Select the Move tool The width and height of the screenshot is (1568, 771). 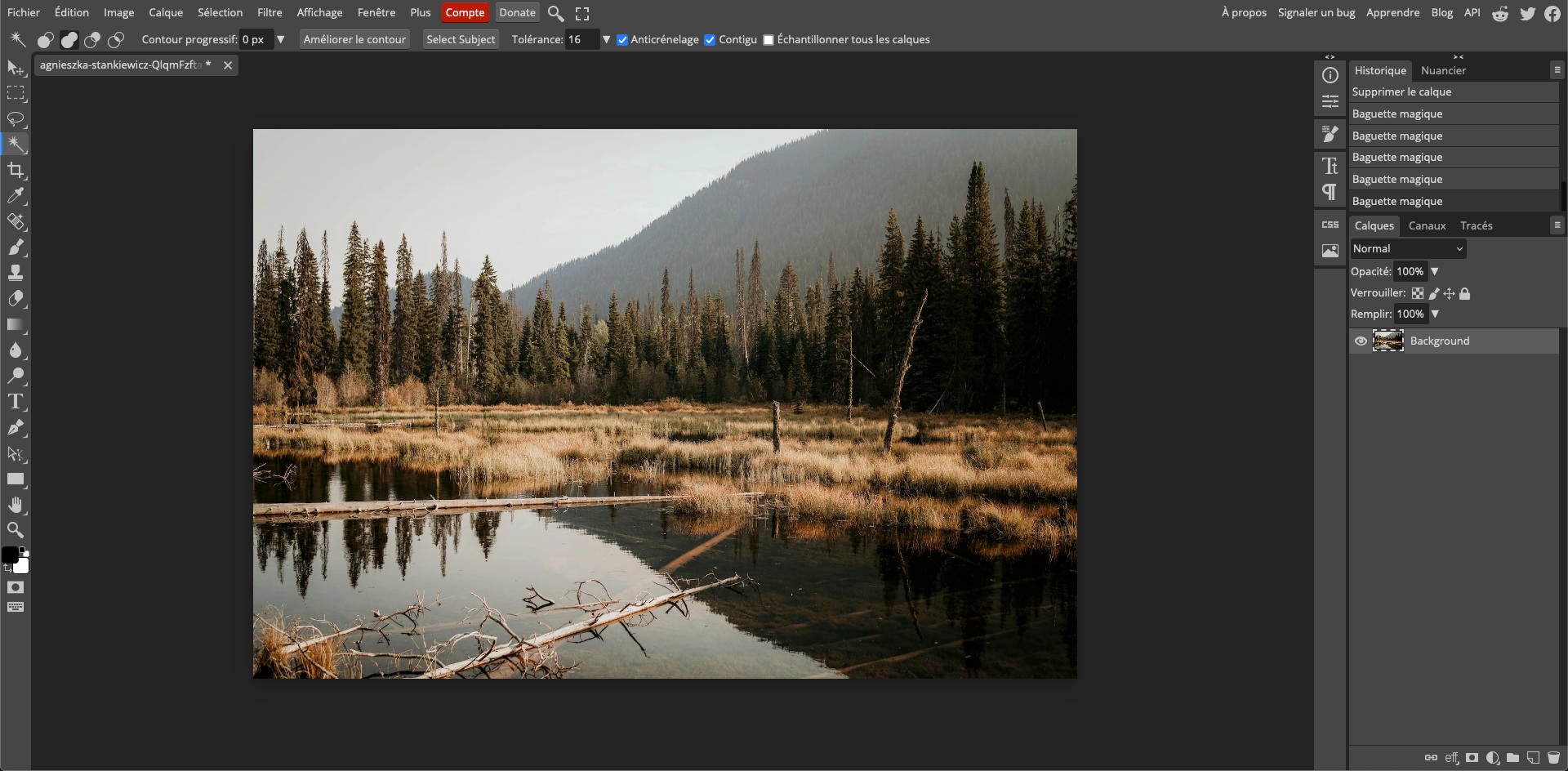click(16, 68)
